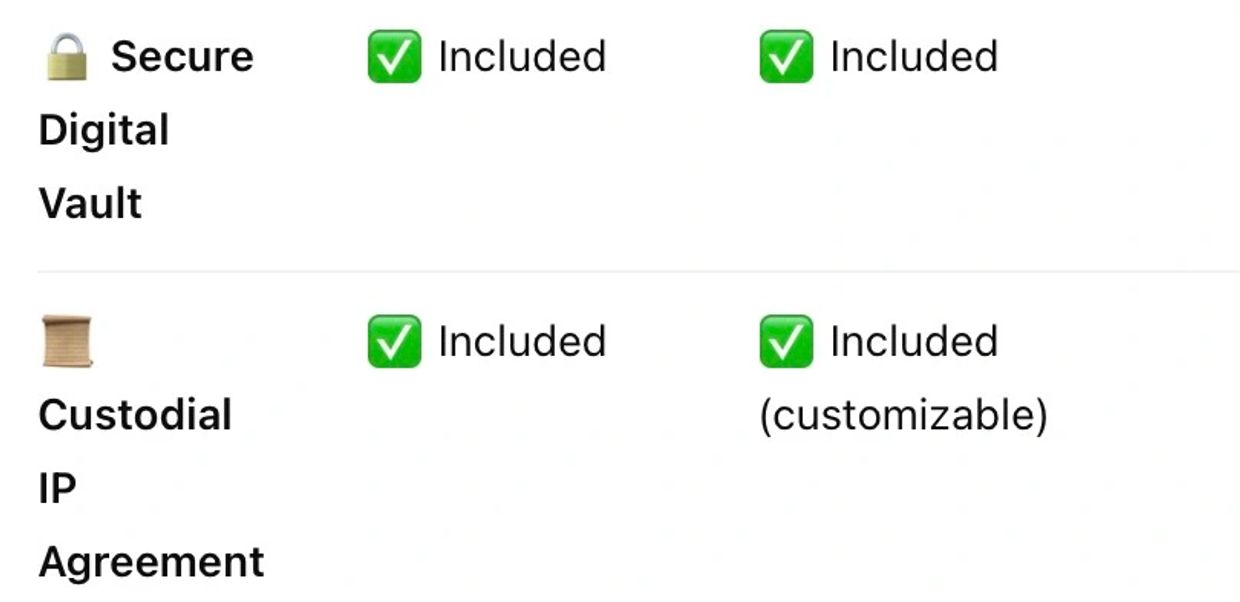Click the bold word Vault

tap(91, 204)
